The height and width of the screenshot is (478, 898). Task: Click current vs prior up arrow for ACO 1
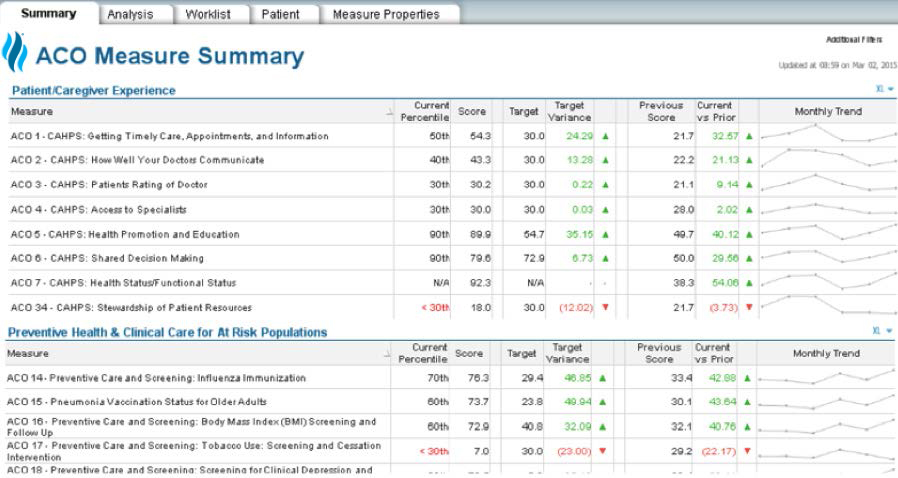coord(749,136)
